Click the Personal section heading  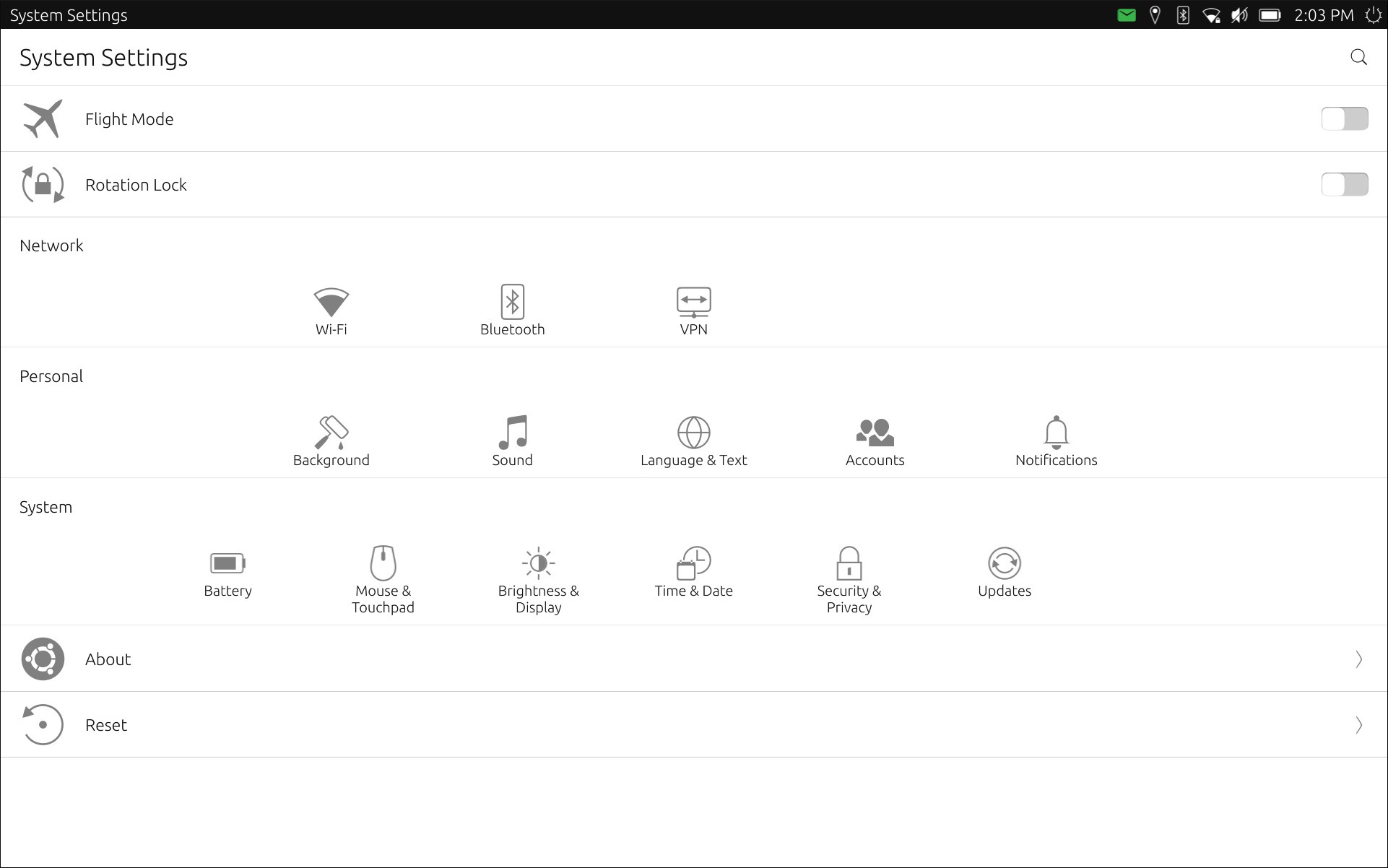pos(51,376)
